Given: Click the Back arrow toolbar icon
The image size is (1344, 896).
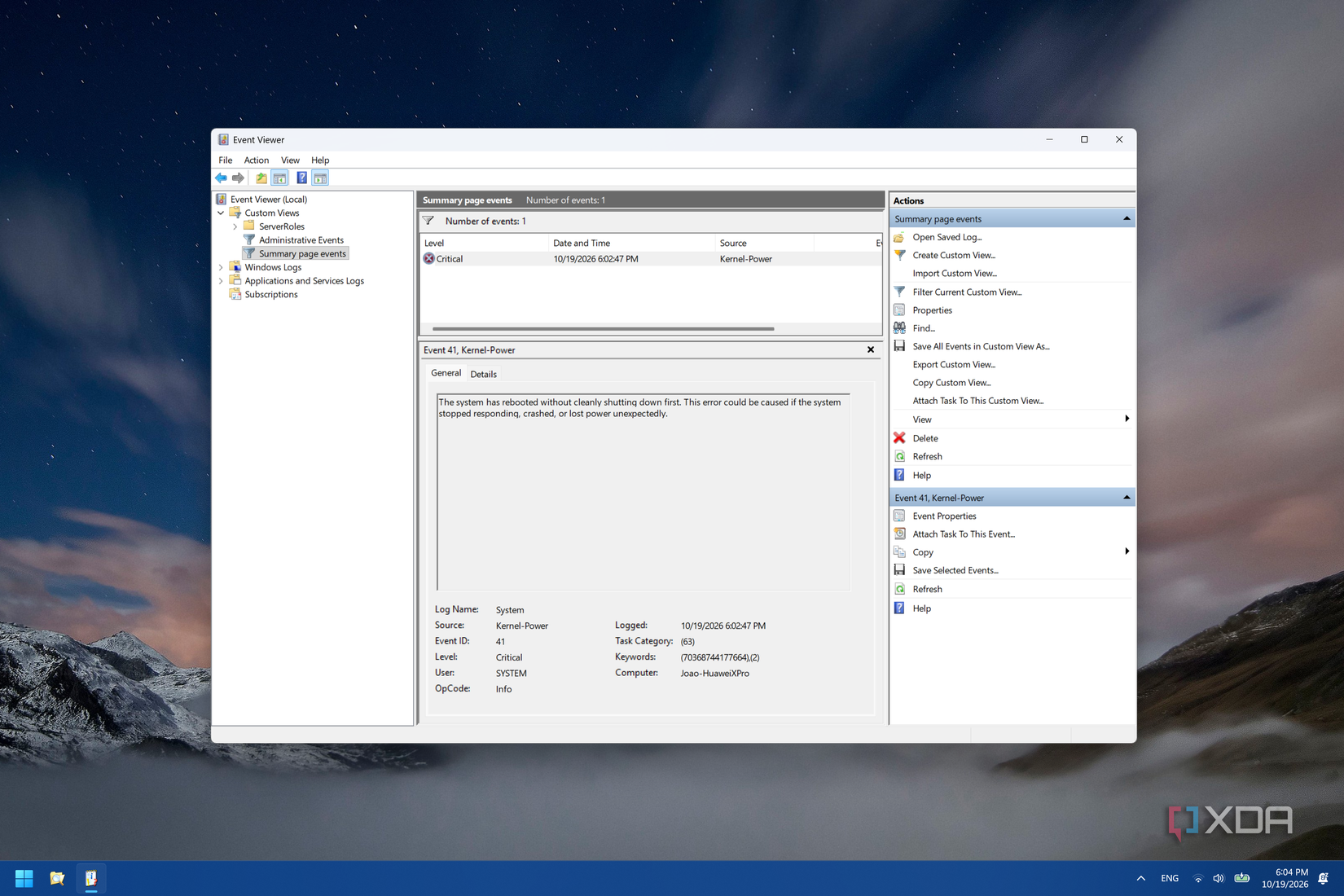Looking at the screenshot, I should click(221, 178).
